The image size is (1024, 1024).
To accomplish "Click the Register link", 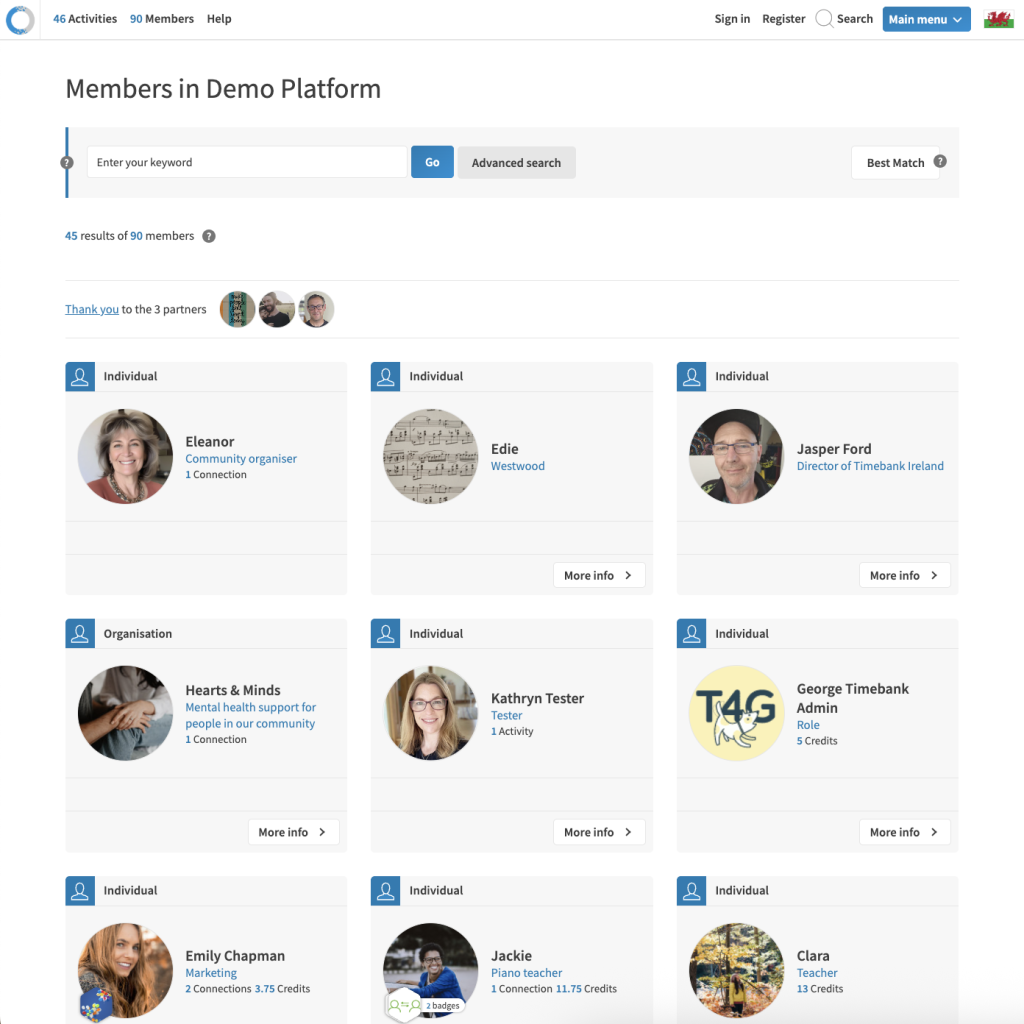I will (x=783, y=19).
